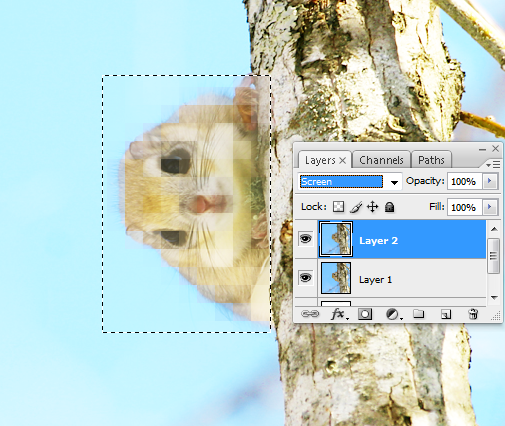The width and height of the screenshot is (505, 426).
Task: Click the Fill value field
Action: click(464, 208)
